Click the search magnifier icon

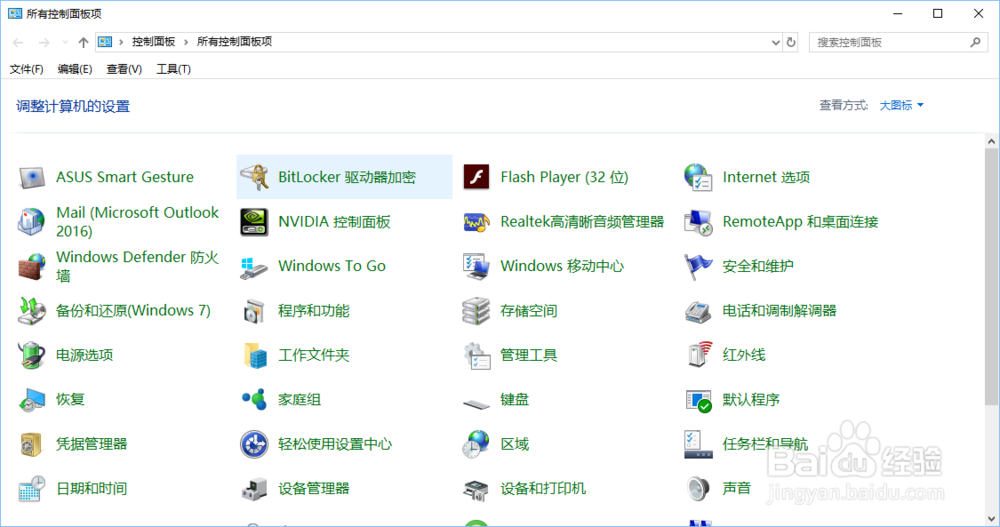coord(975,42)
